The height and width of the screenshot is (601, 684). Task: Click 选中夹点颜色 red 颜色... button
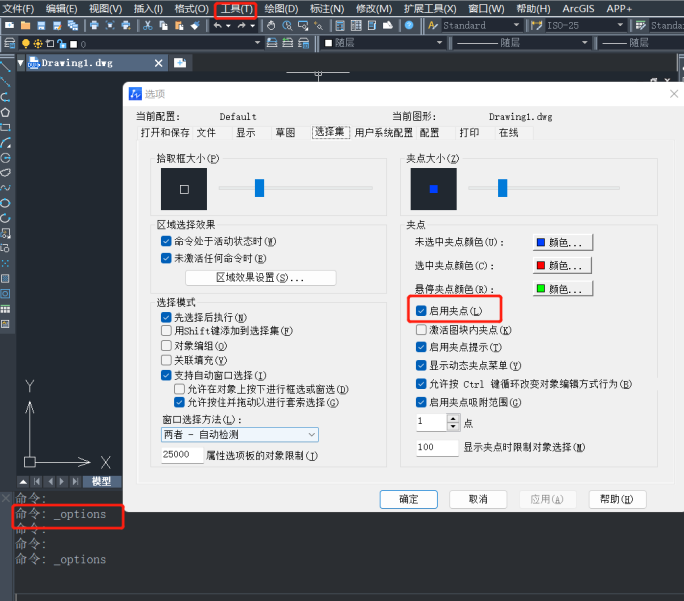(563, 265)
